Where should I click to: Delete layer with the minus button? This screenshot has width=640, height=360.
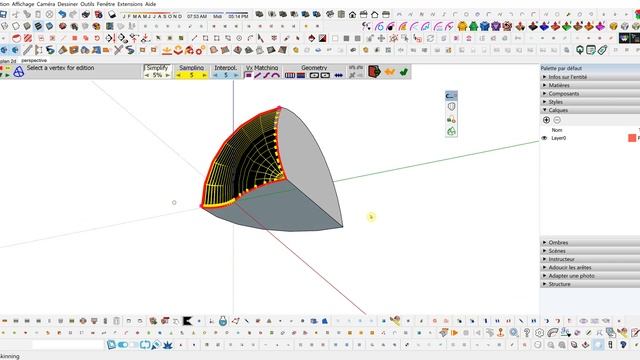(557, 120)
